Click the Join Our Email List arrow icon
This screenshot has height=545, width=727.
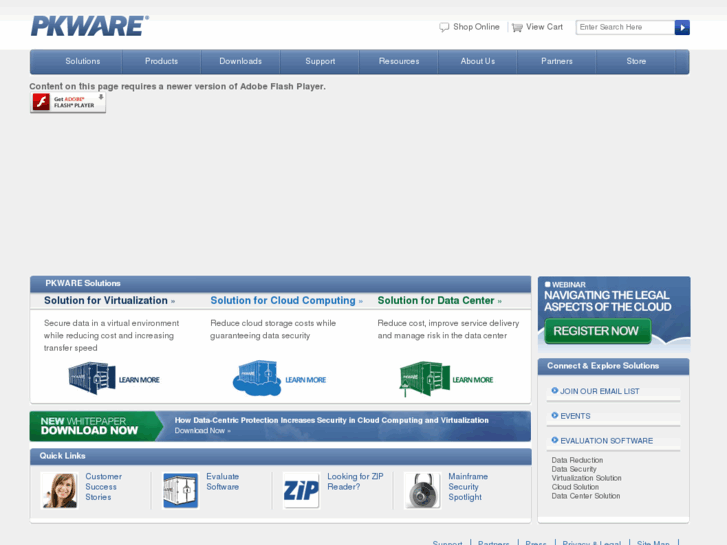(x=555, y=391)
